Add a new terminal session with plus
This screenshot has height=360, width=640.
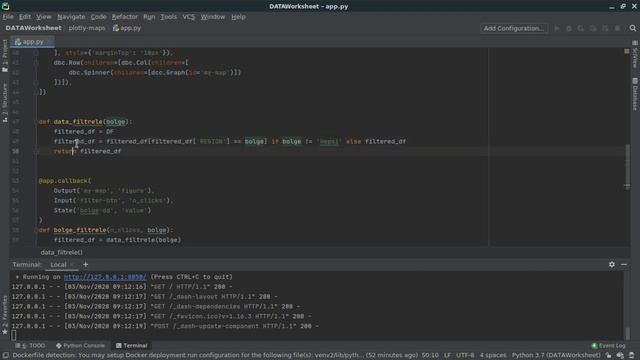[85, 264]
